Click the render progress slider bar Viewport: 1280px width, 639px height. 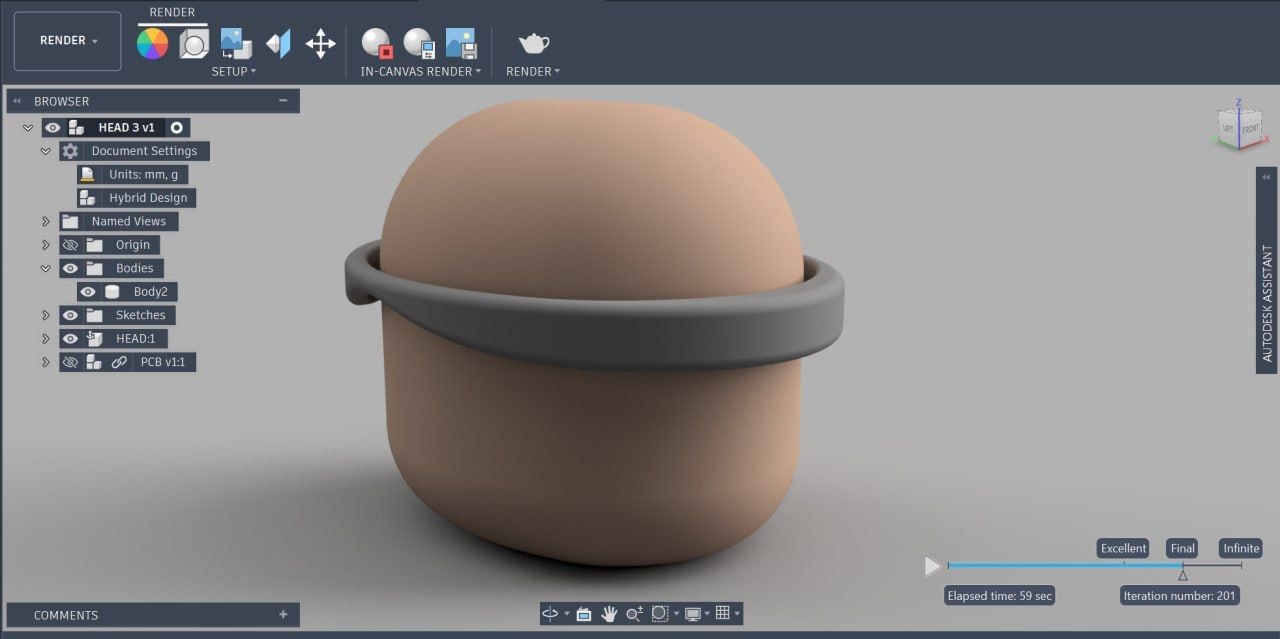point(1094,566)
